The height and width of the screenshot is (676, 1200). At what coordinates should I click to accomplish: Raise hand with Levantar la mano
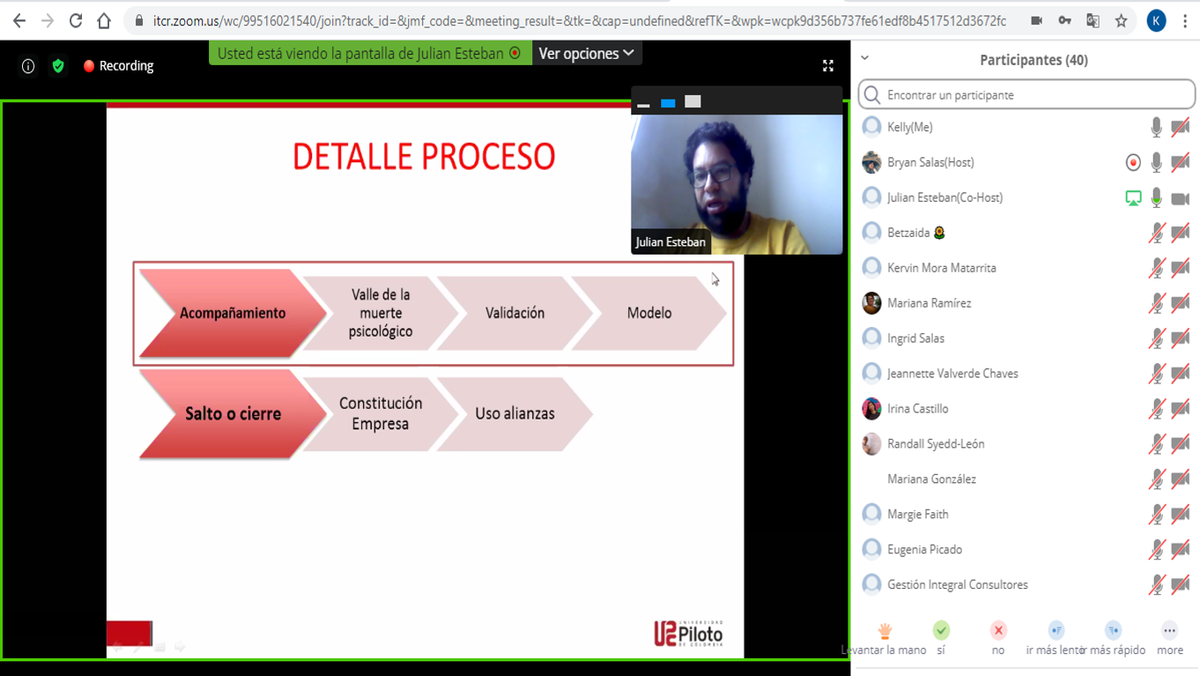click(x=885, y=638)
